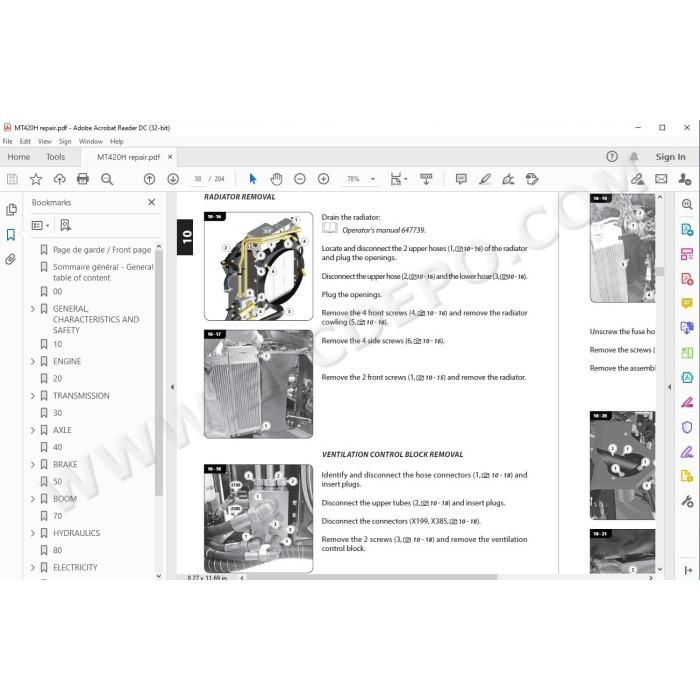Image resolution: width=700 pixels, height=700 pixels.
Task: Click the bookmarks list scrollbar
Action: [158, 373]
